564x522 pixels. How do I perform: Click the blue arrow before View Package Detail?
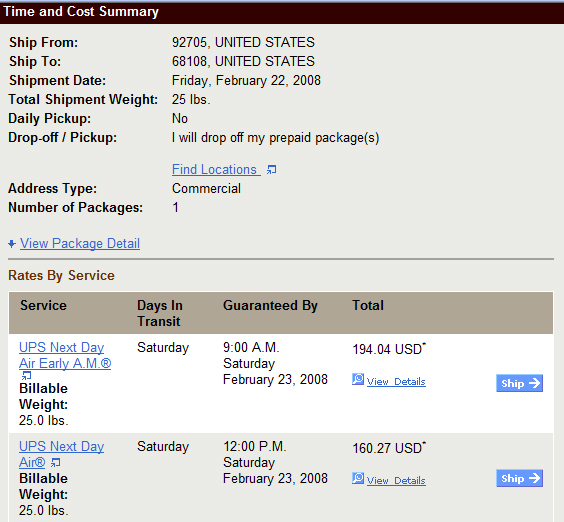(12, 244)
